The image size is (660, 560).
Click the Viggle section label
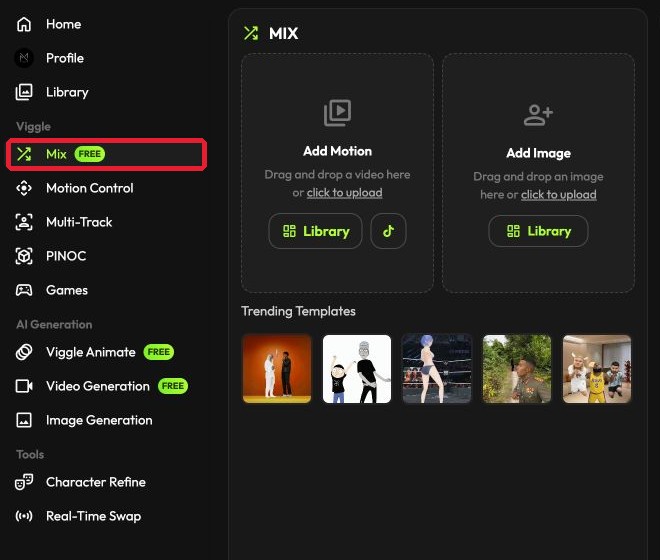coord(33,126)
